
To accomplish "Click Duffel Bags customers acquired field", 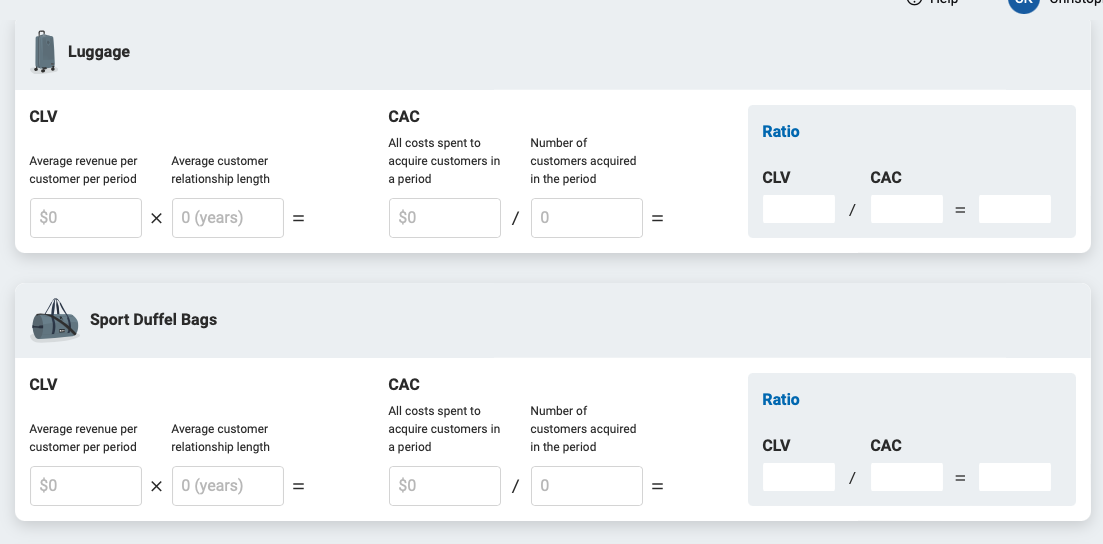I will coord(587,486).
